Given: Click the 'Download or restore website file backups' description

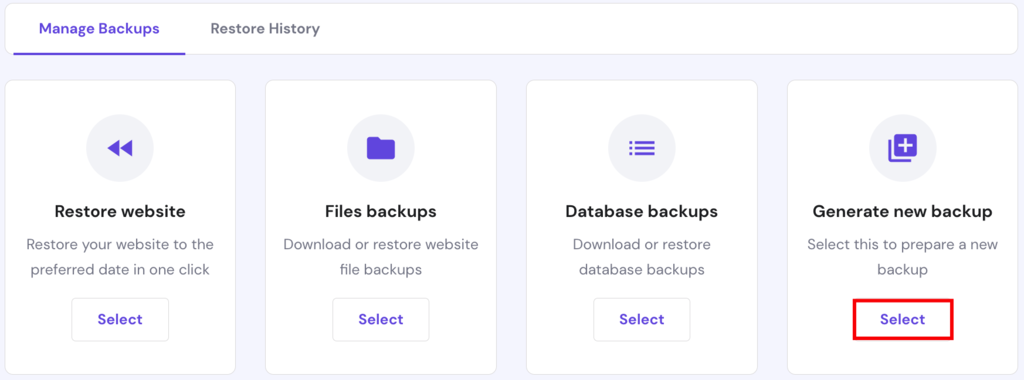Looking at the screenshot, I should 381,257.
